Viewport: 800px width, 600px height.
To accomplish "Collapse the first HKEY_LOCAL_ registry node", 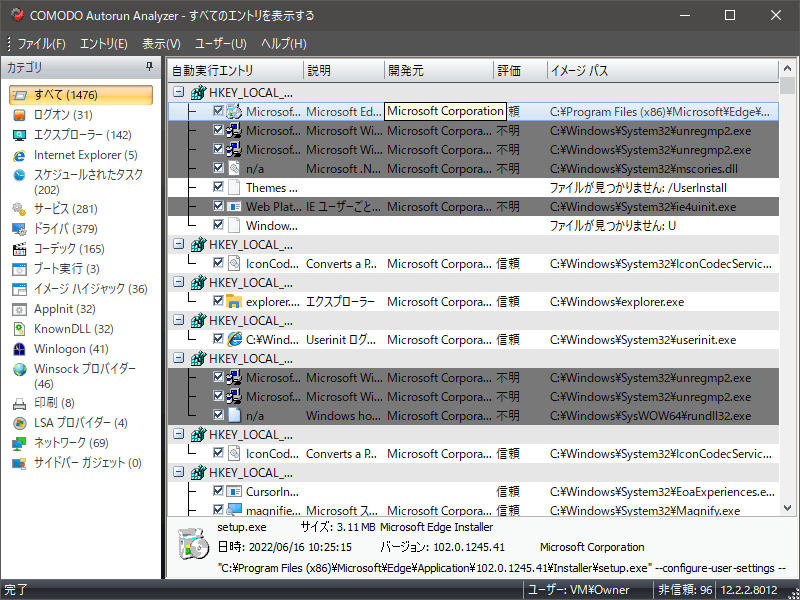I will (177, 92).
